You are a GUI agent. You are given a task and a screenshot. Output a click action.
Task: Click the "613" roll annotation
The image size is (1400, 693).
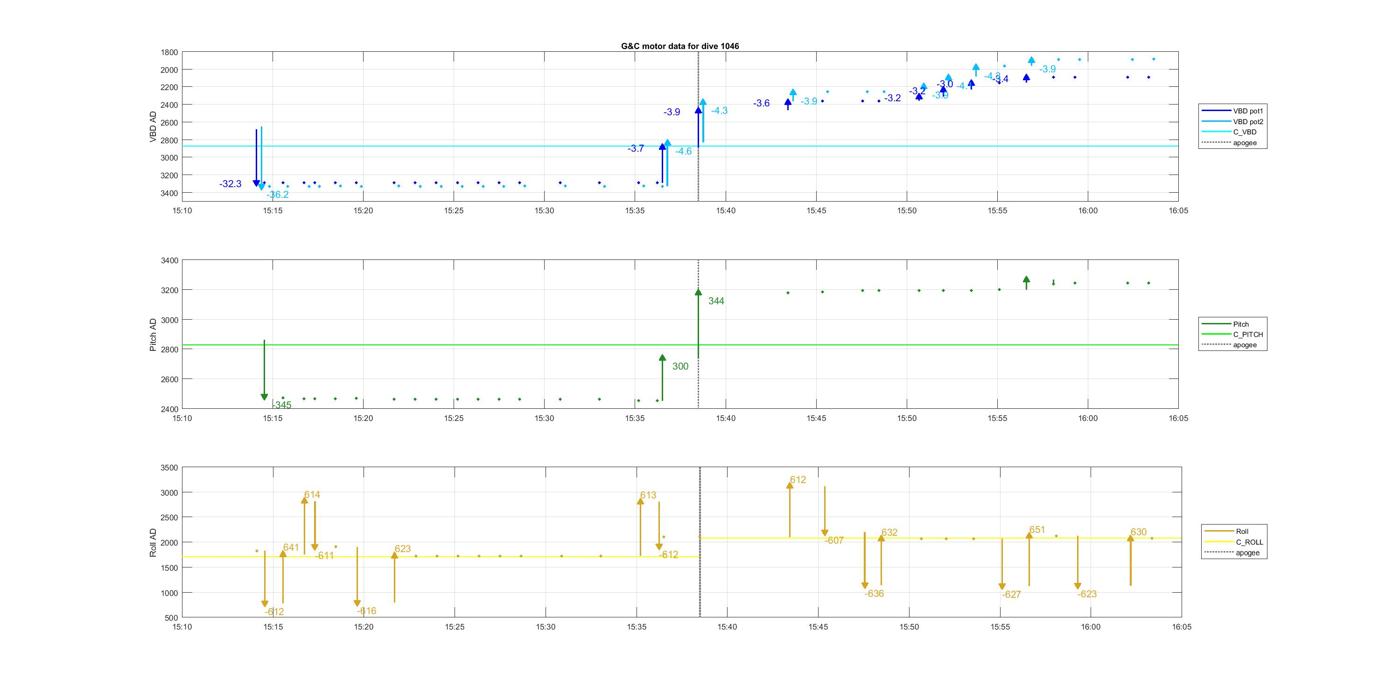[648, 495]
